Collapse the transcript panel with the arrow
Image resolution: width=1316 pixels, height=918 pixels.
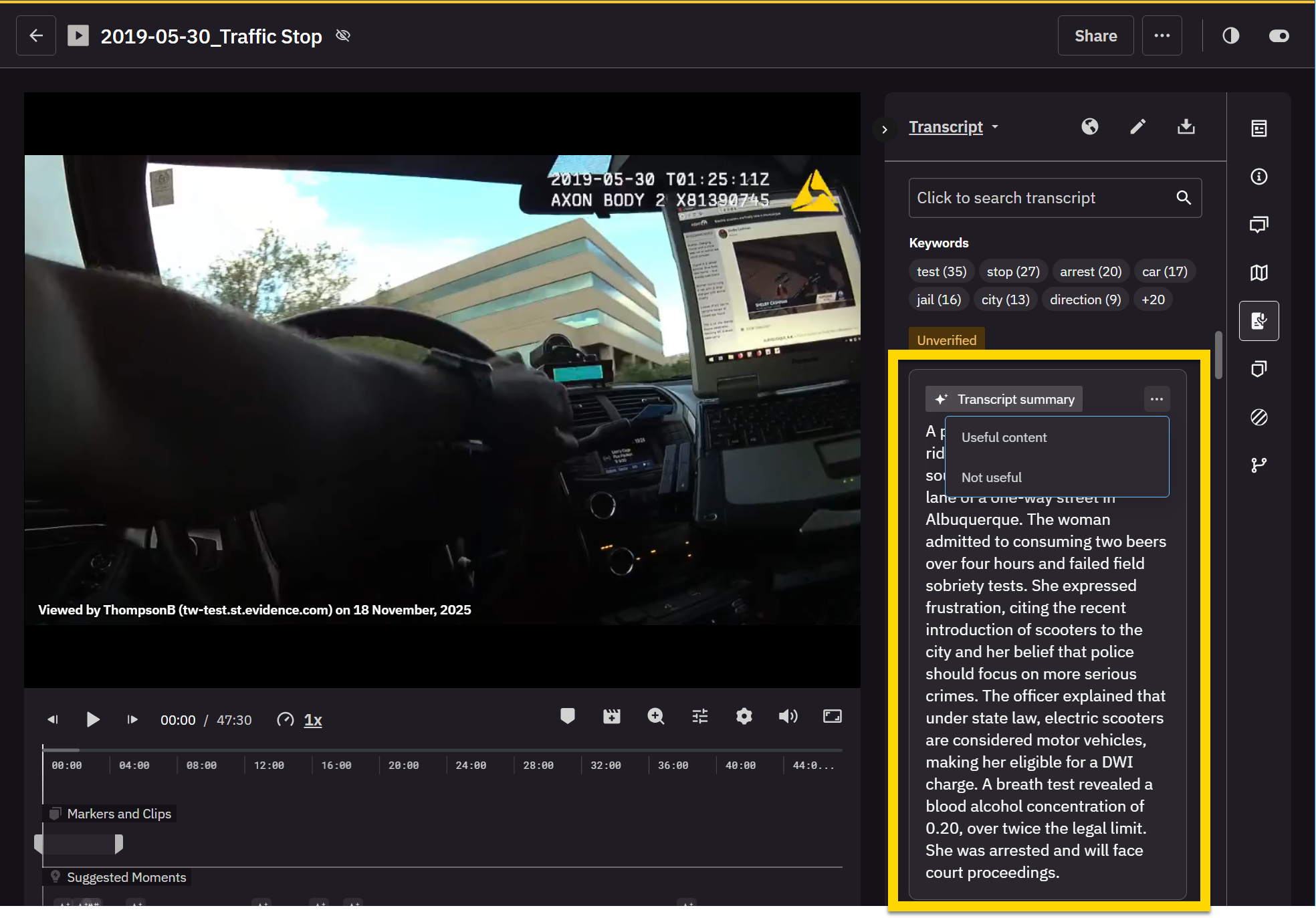coord(885,129)
